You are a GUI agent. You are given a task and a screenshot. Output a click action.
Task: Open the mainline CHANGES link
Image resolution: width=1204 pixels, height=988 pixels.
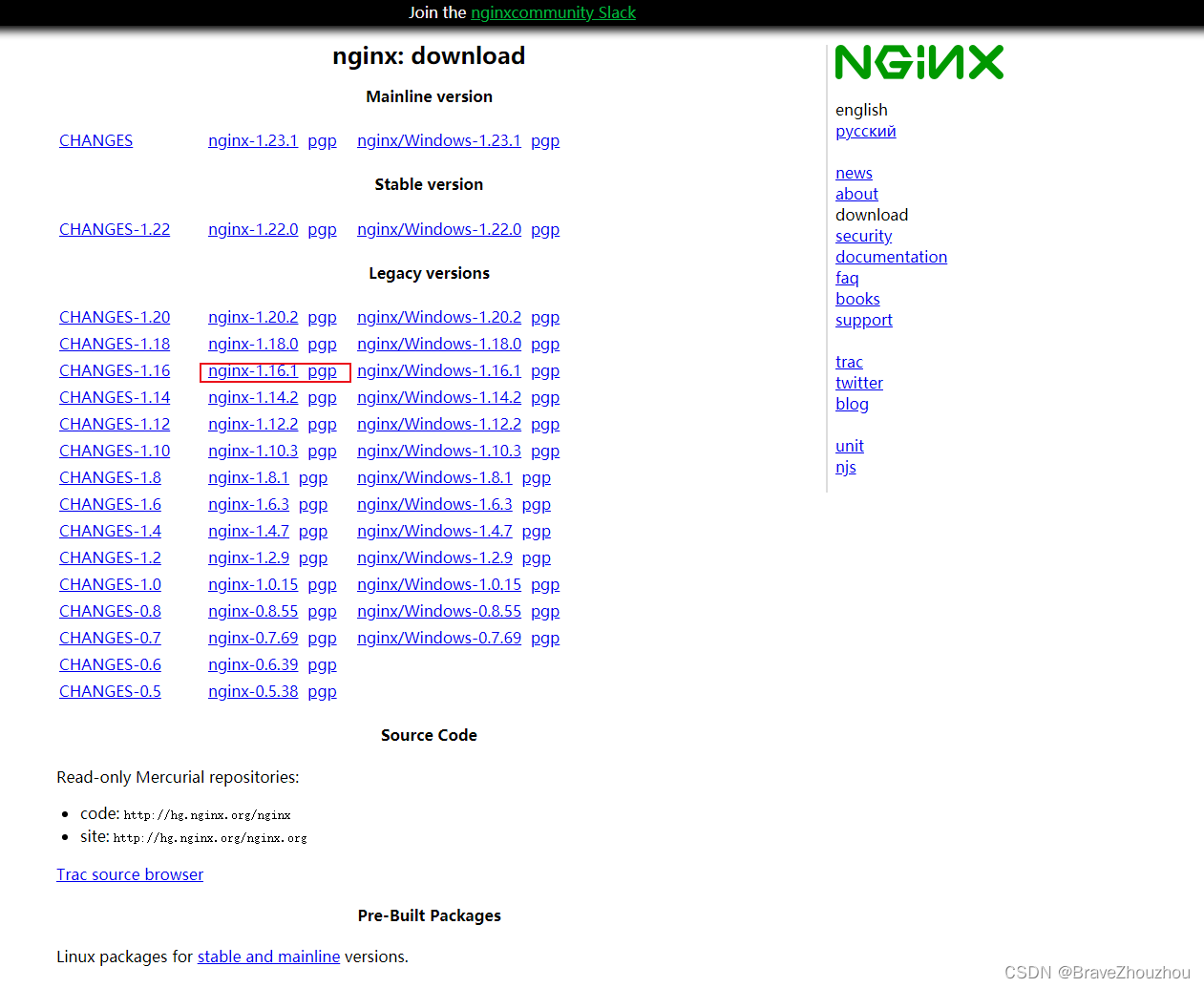pos(95,140)
